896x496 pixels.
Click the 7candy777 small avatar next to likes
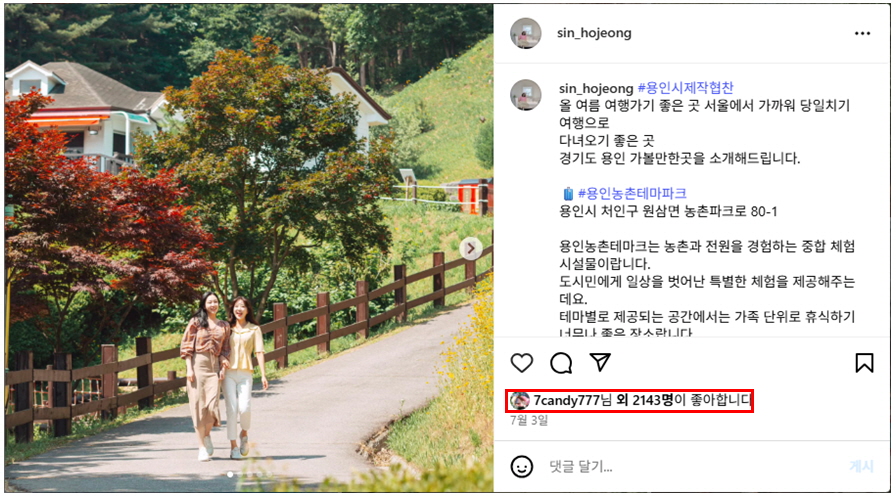coord(519,401)
